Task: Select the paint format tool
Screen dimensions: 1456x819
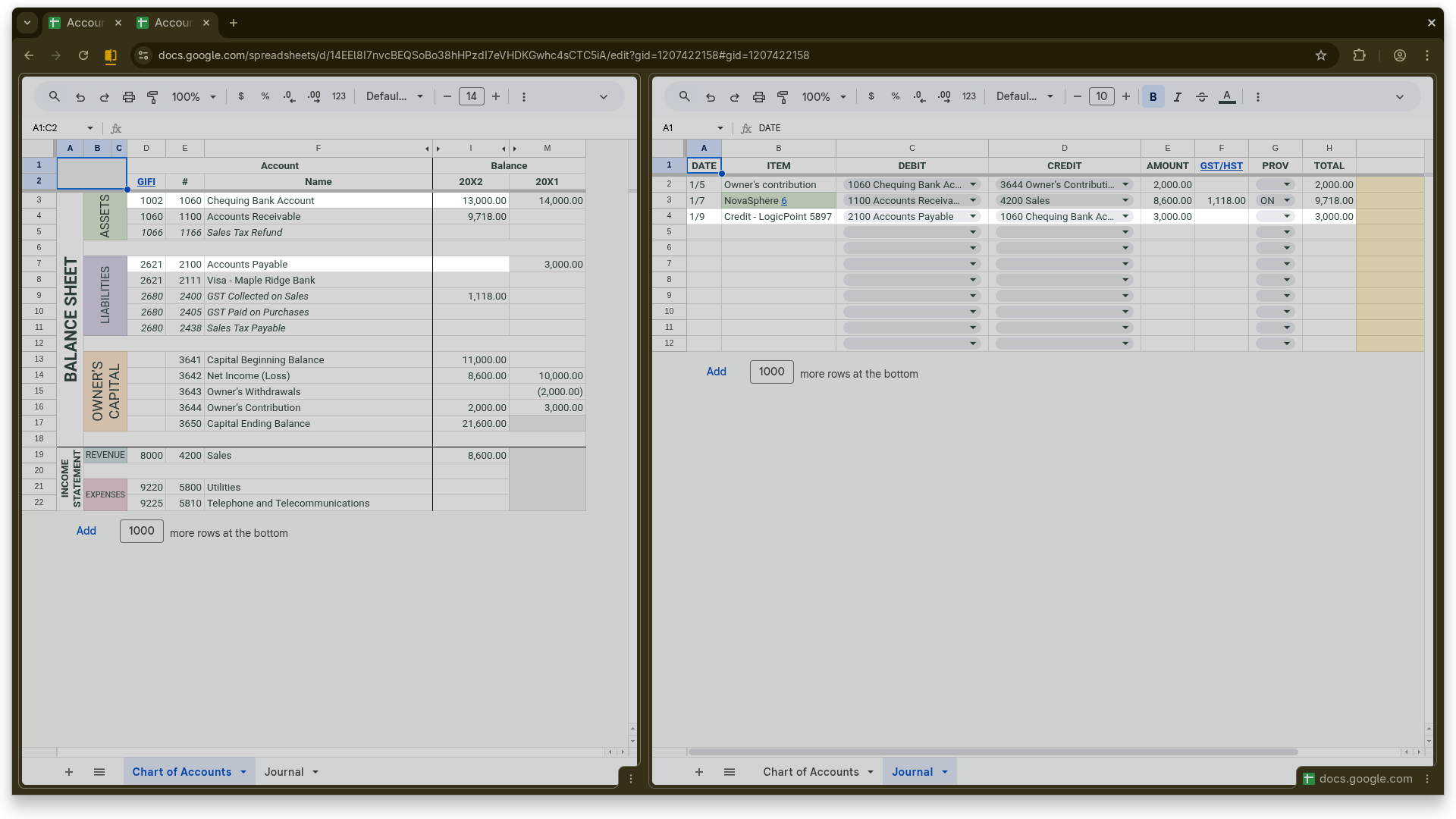Action: point(152,96)
